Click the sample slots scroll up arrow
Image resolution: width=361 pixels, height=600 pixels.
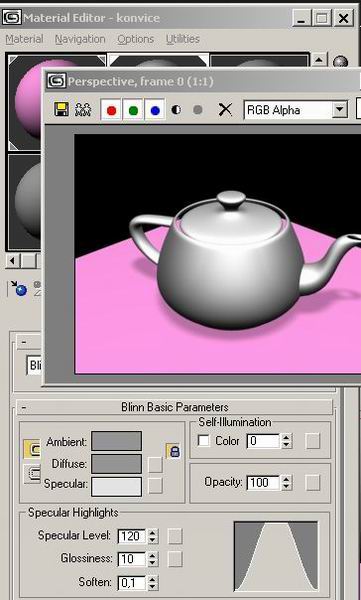pyautogui.click(x=319, y=60)
